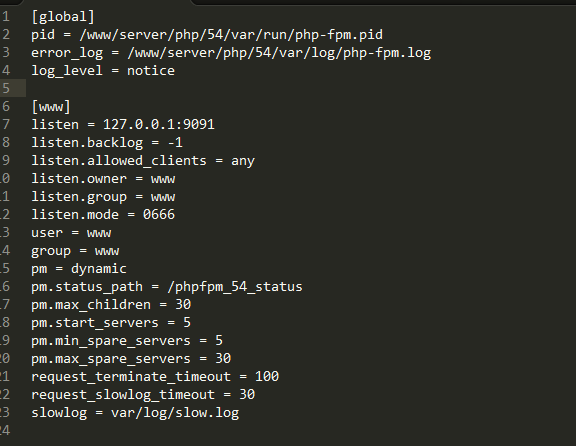Click the pm = dynamic line
Viewport: 576px width, 446px height.
79,269
